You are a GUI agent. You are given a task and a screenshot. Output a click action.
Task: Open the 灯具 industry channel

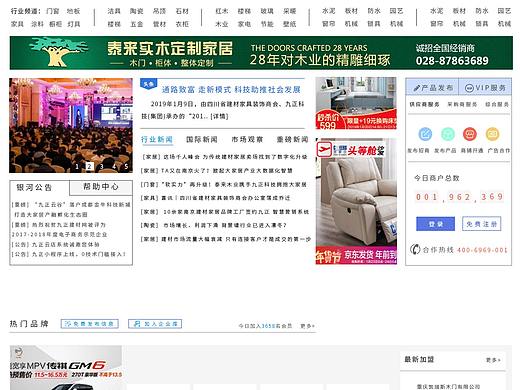tap(73, 24)
